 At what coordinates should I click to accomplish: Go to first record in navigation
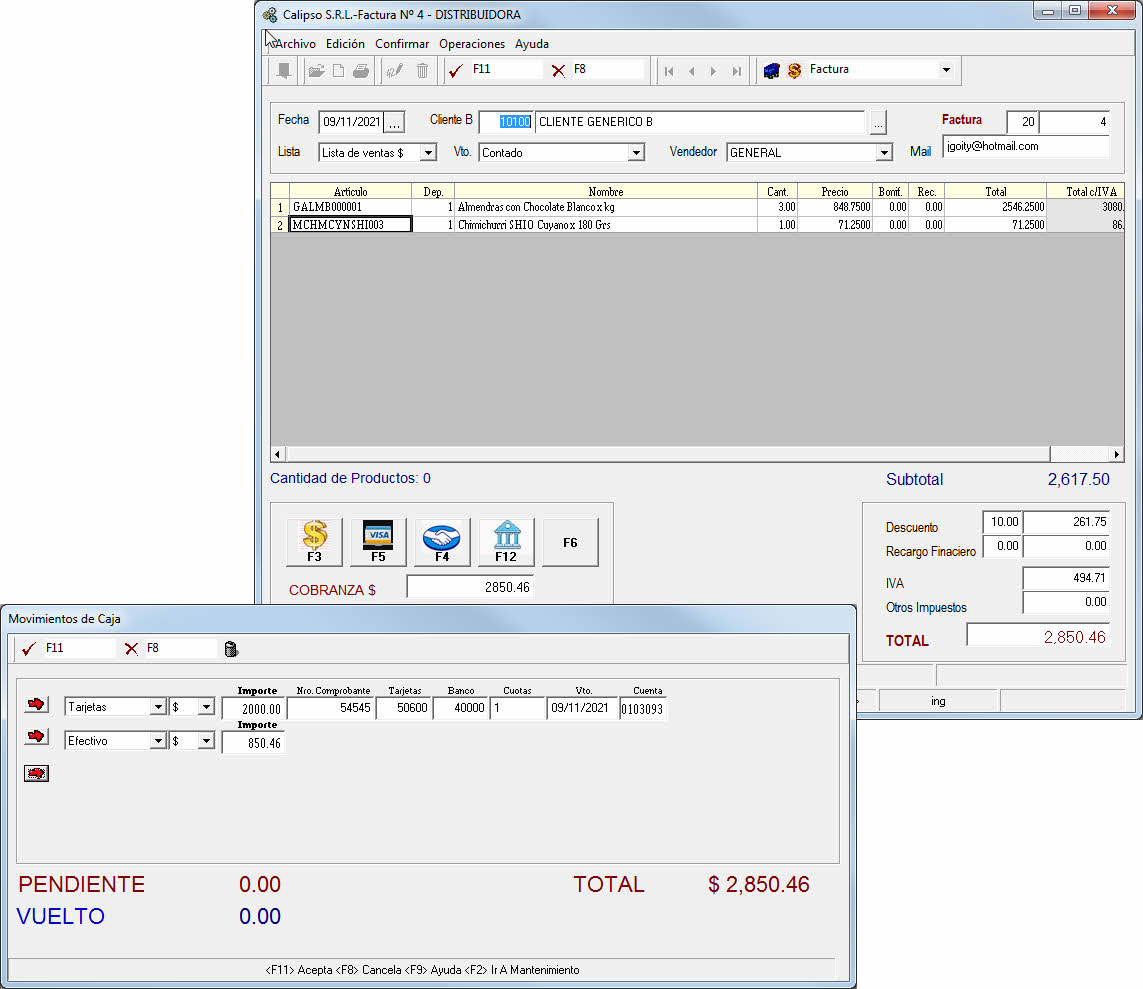pyautogui.click(x=669, y=71)
